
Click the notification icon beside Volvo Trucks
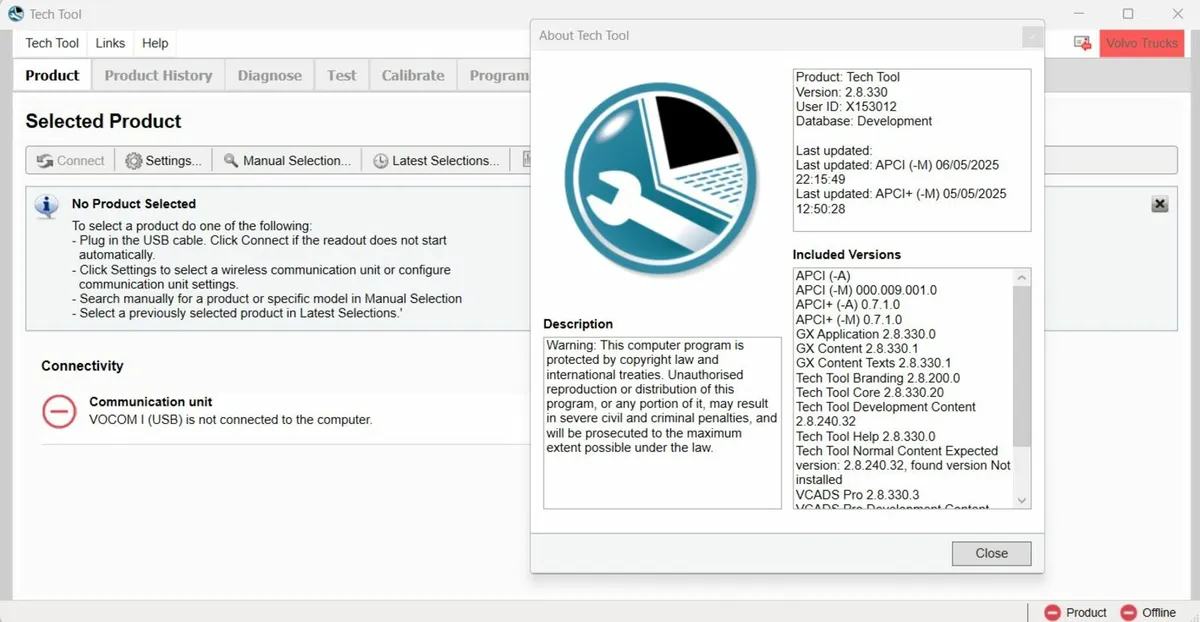[x=1082, y=43]
